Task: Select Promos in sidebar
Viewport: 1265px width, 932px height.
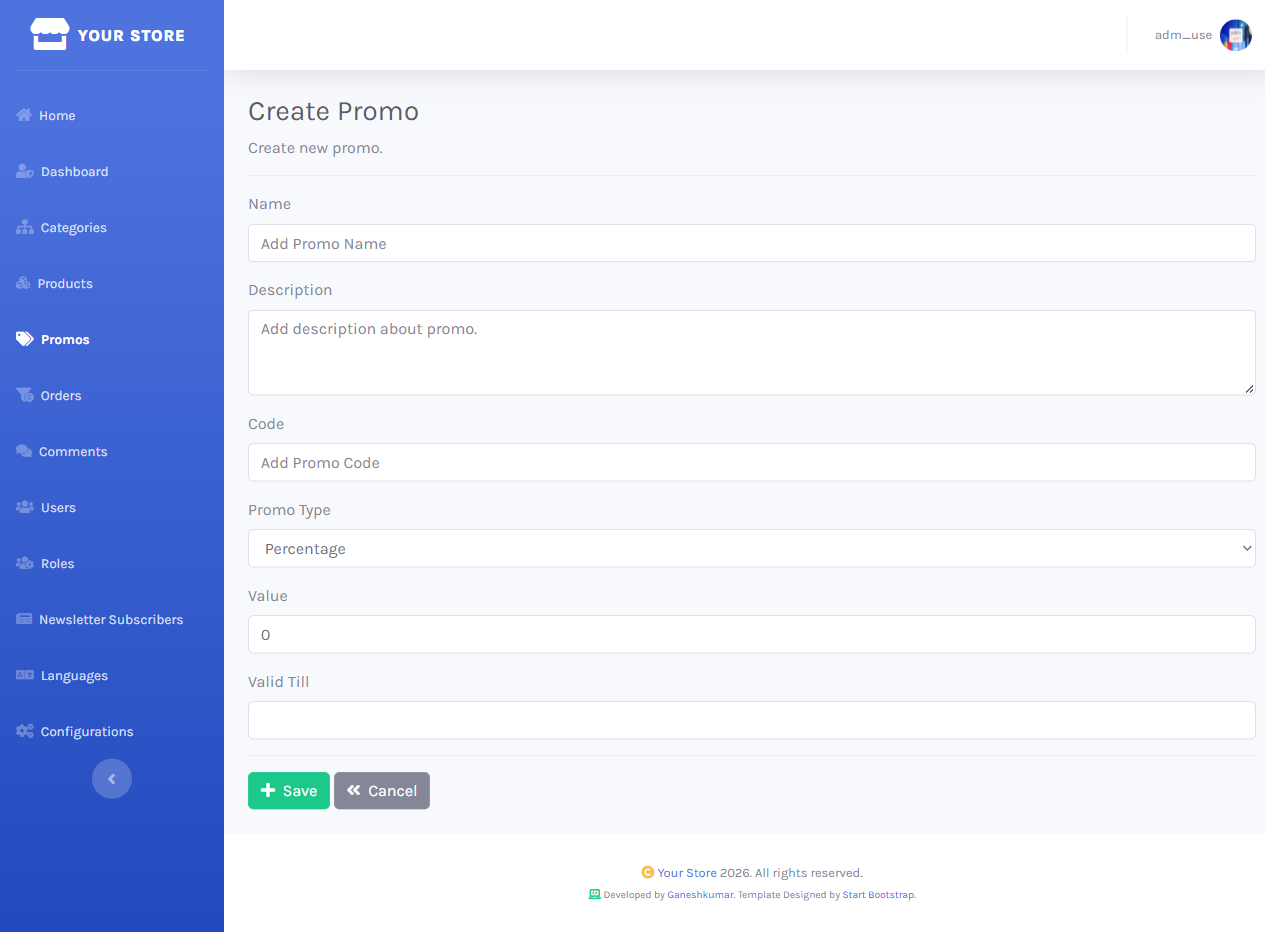Action: click(65, 340)
